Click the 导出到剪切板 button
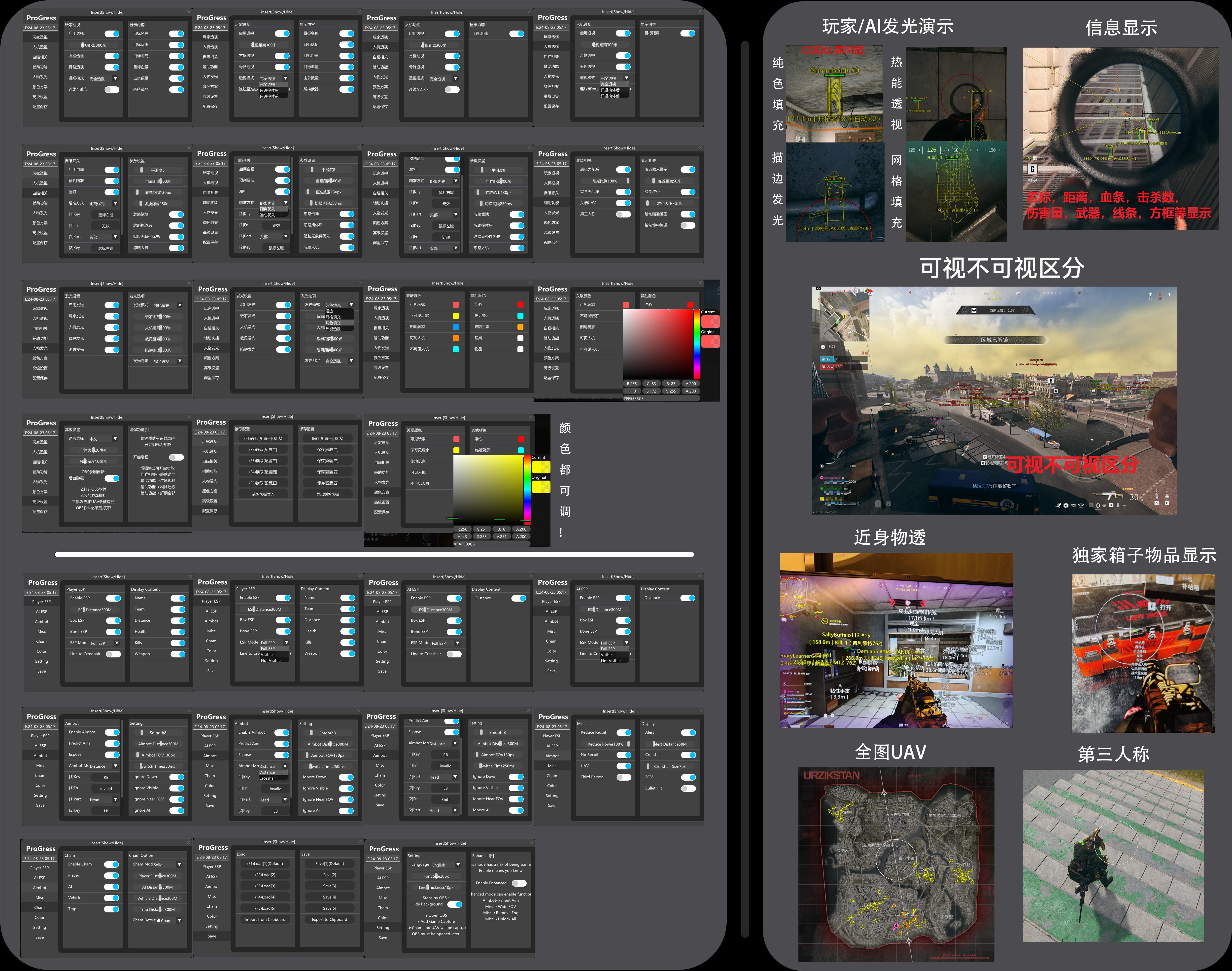The image size is (1232, 971). (328, 494)
